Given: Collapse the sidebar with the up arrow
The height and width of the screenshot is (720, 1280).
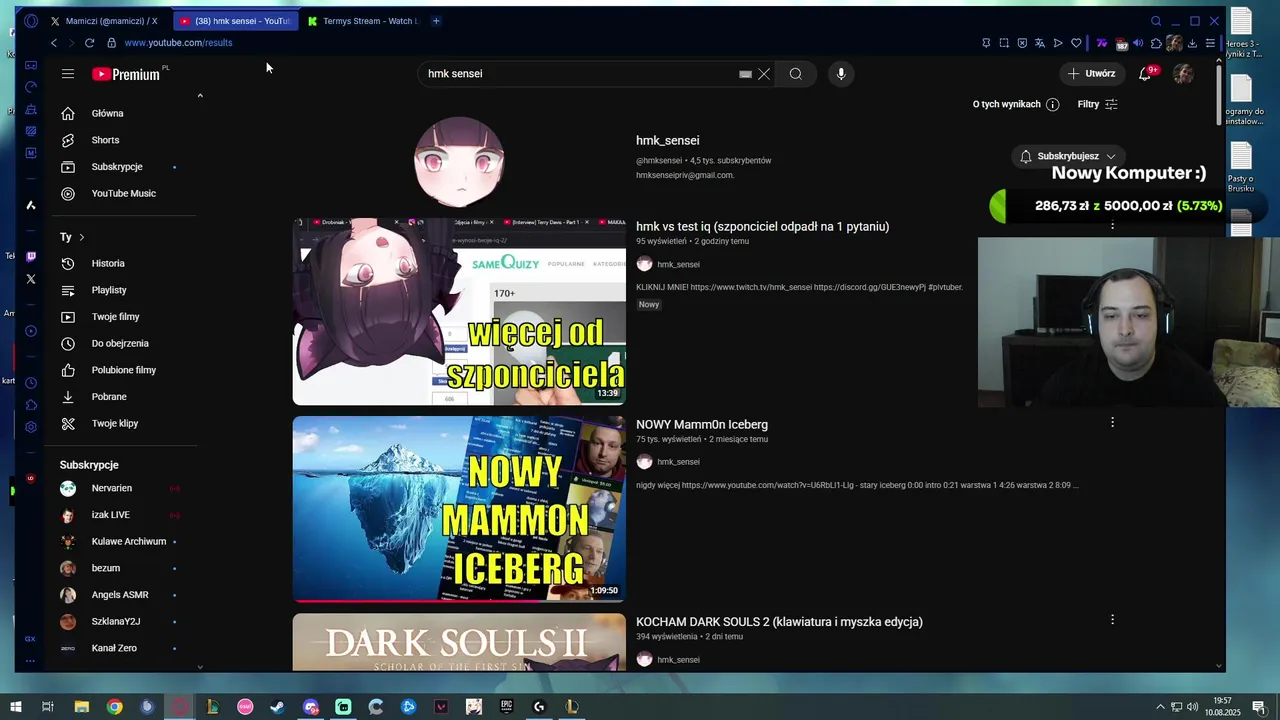Looking at the screenshot, I should pyautogui.click(x=200, y=96).
